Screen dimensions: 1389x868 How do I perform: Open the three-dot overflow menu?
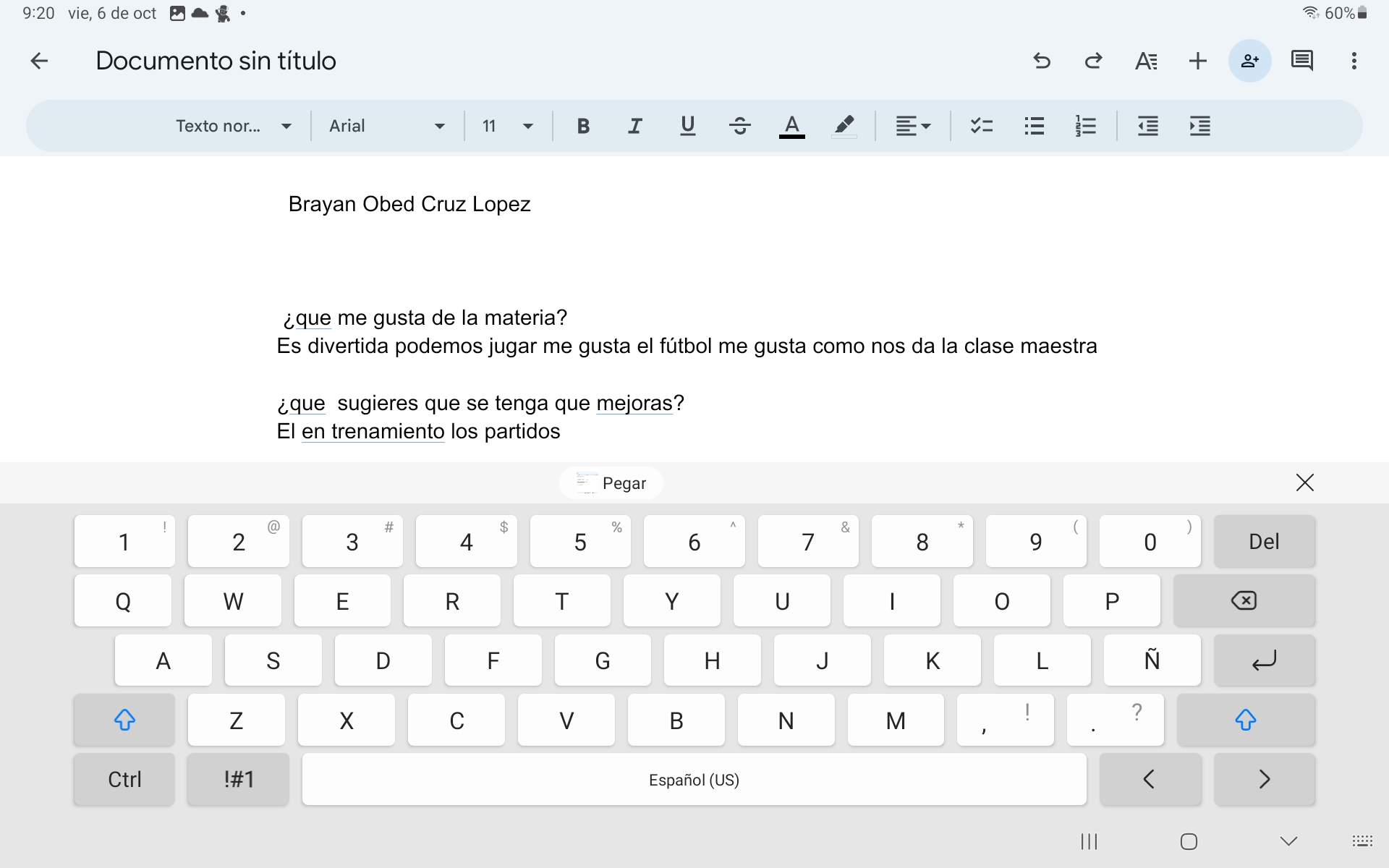(1354, 61)
